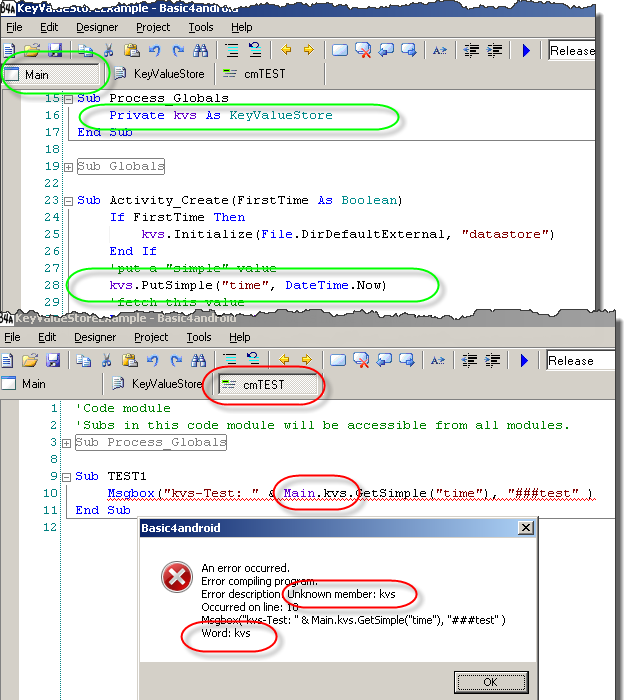Click 'Unknown member: kvs' error text

(x=341, y=594)
